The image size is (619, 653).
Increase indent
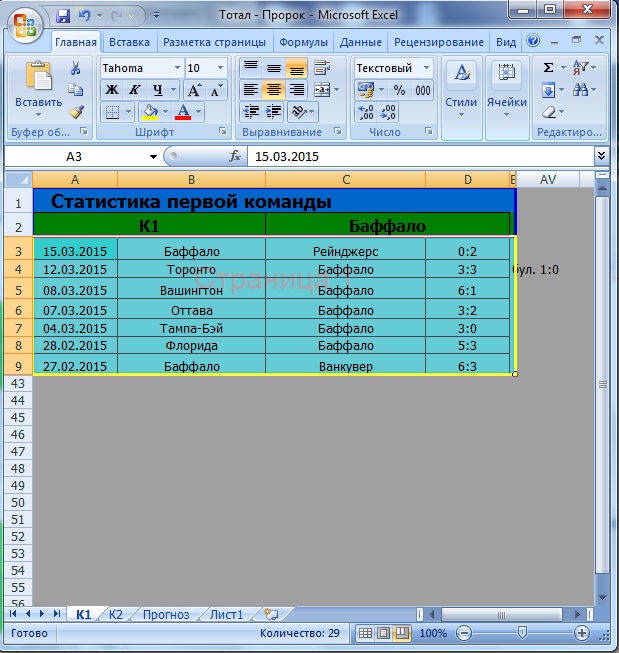coord(274,112)
